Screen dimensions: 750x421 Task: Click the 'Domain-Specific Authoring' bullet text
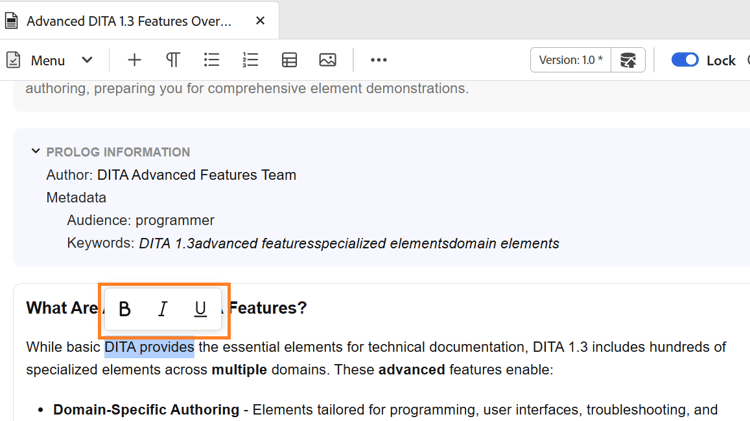tap(146, 410)
